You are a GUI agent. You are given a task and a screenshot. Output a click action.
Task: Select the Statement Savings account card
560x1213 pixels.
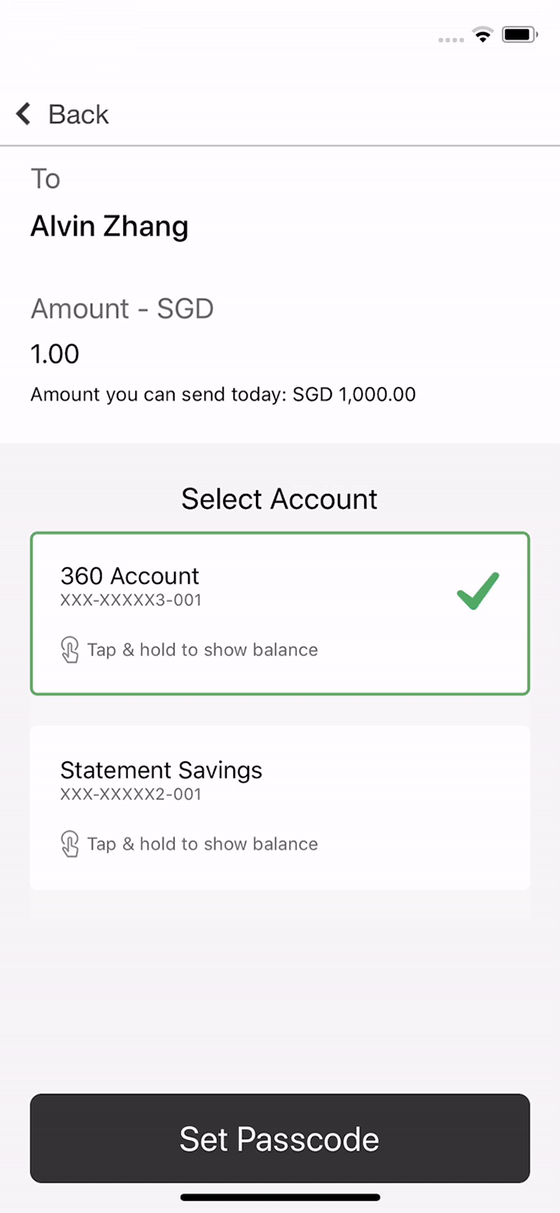click(280, 808)
